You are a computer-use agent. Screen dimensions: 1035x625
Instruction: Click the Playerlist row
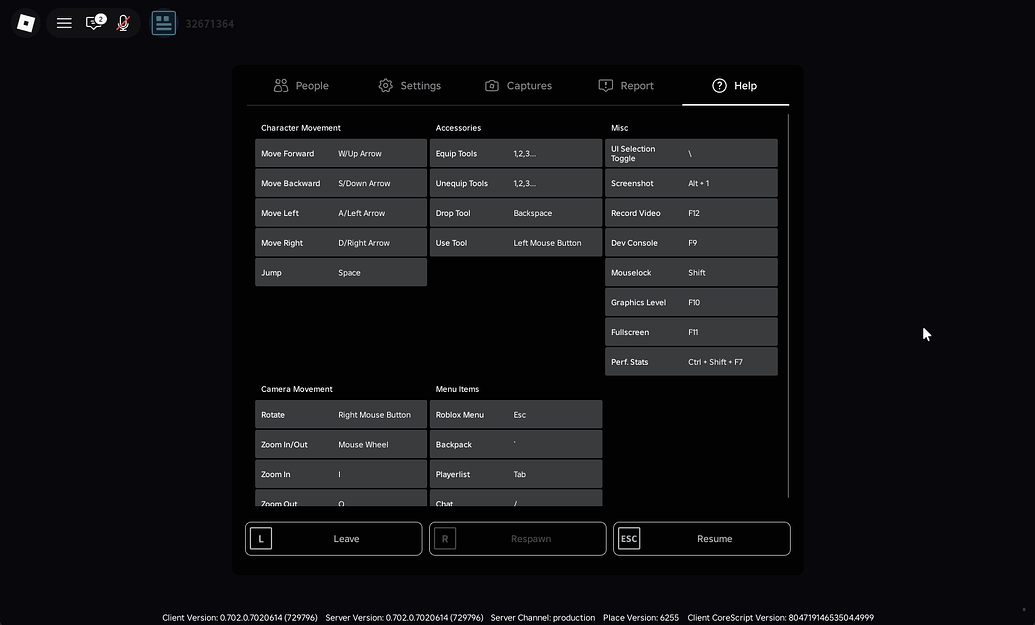(x=516, y=474)
